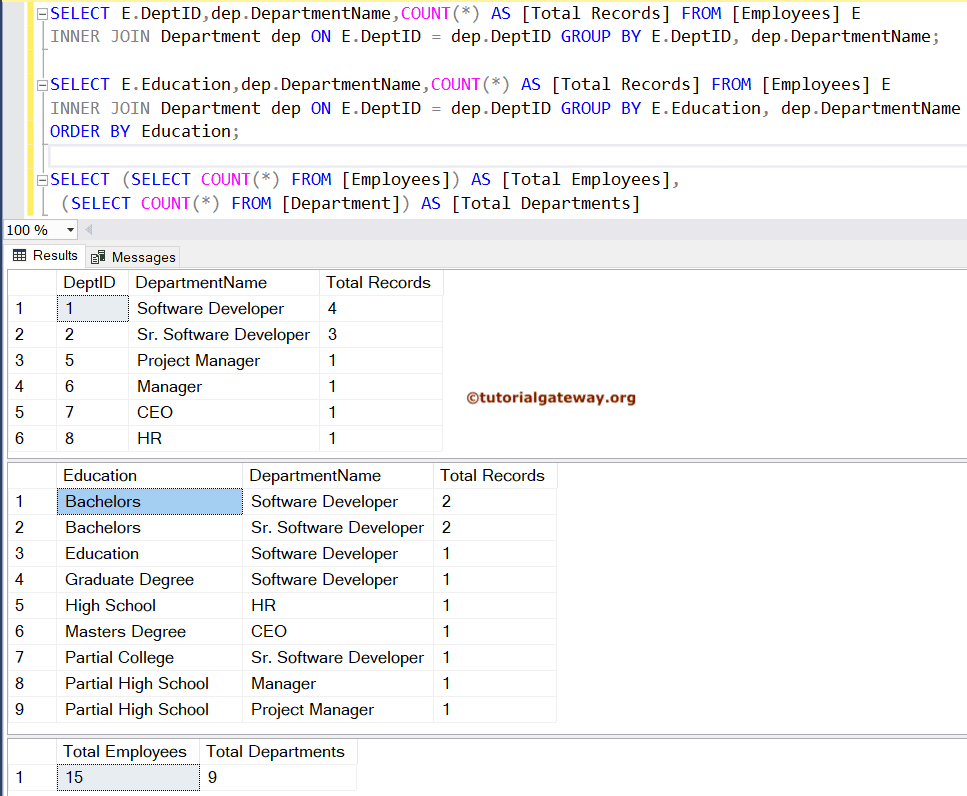Select Total Records header in second grid
The height and width of the screenshot is (796, 967).
tap(495, 475)
